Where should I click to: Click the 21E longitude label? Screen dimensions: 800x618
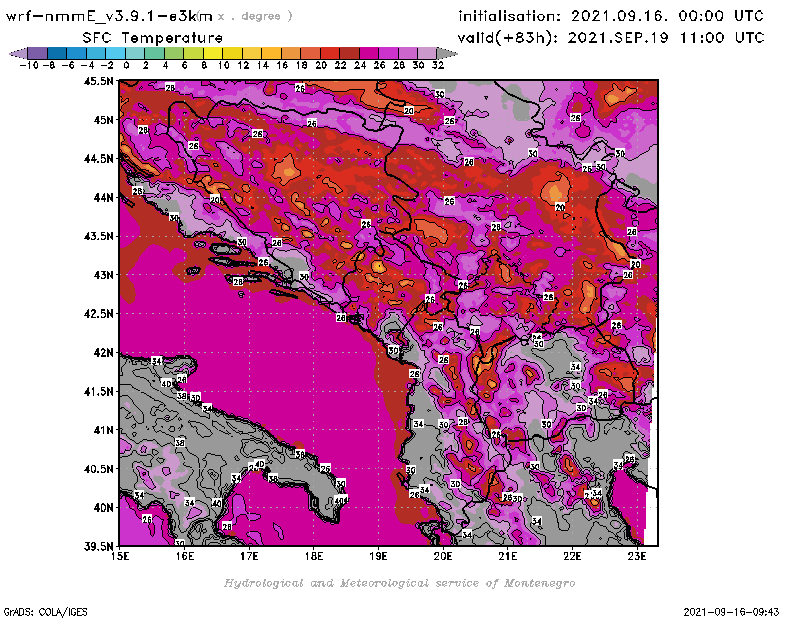tap(508, 556)
